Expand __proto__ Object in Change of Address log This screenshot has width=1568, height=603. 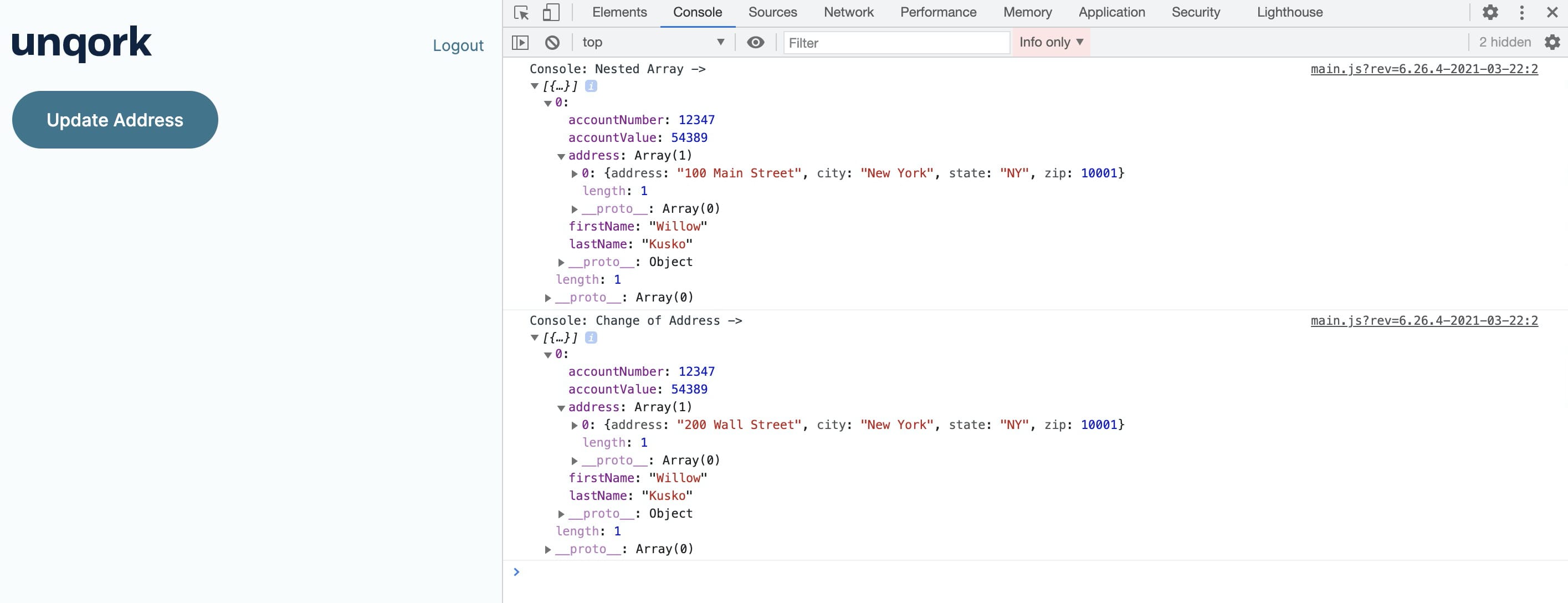pos(561,513)
